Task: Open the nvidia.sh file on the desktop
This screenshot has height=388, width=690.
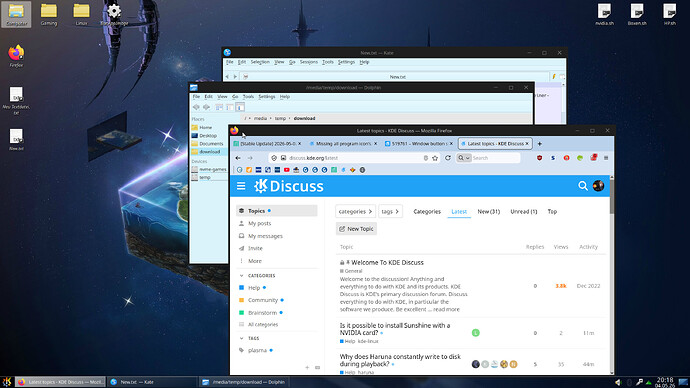Action: pyautogui.click(x=604, y=14)
